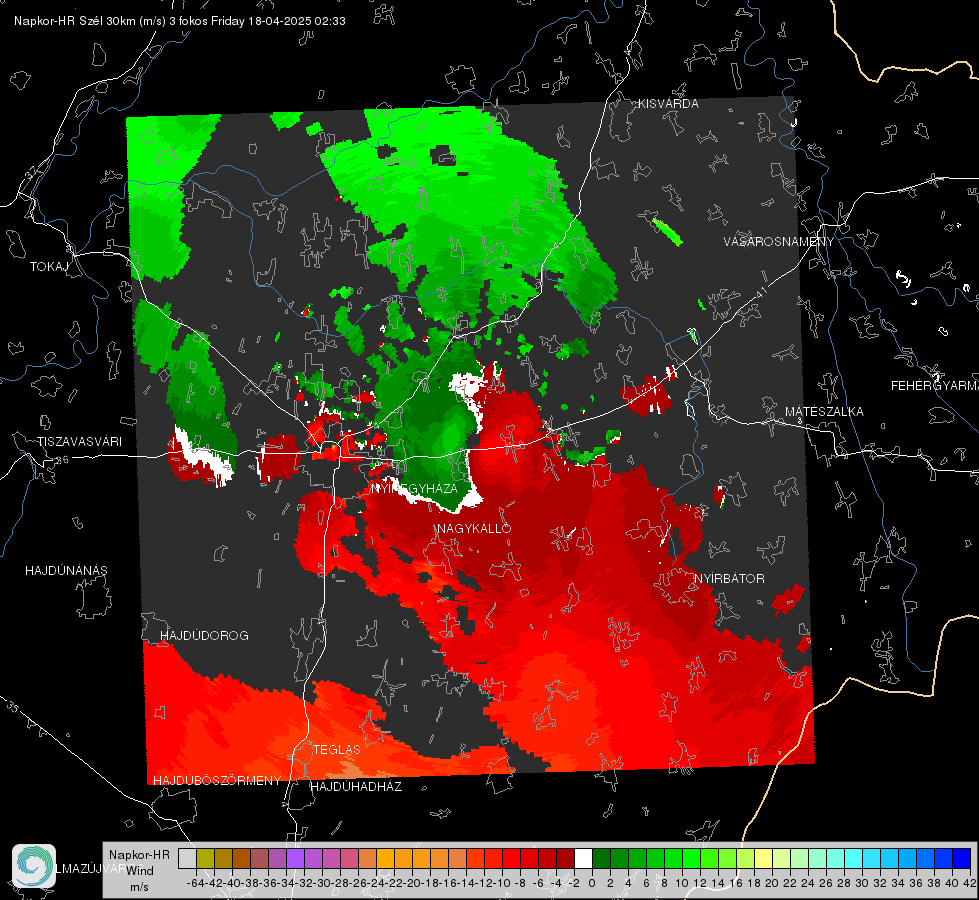The height and width of the screenshot is (900, 979).
Task: Click road number 35 at lower left
Action: click(12, 706)
